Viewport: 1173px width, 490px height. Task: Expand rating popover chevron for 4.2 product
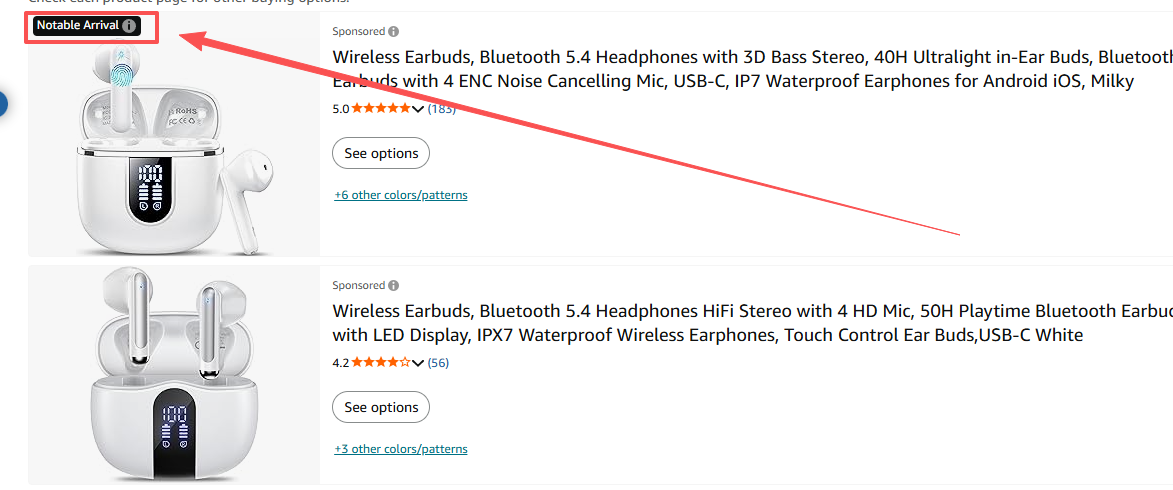[418, 363]
